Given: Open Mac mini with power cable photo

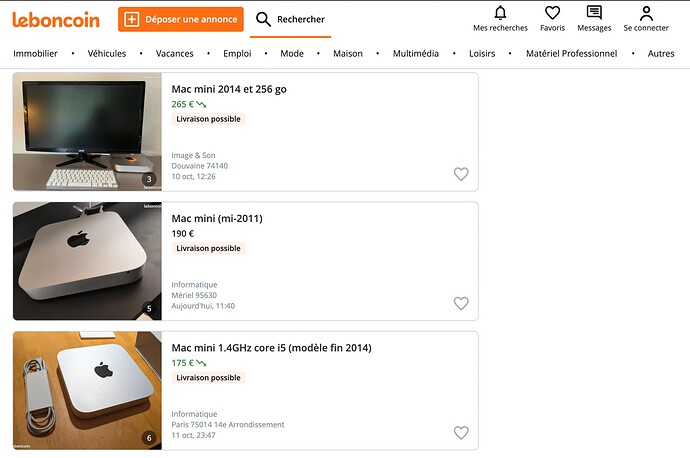Looking at the screenshot, I should [87, 390].
